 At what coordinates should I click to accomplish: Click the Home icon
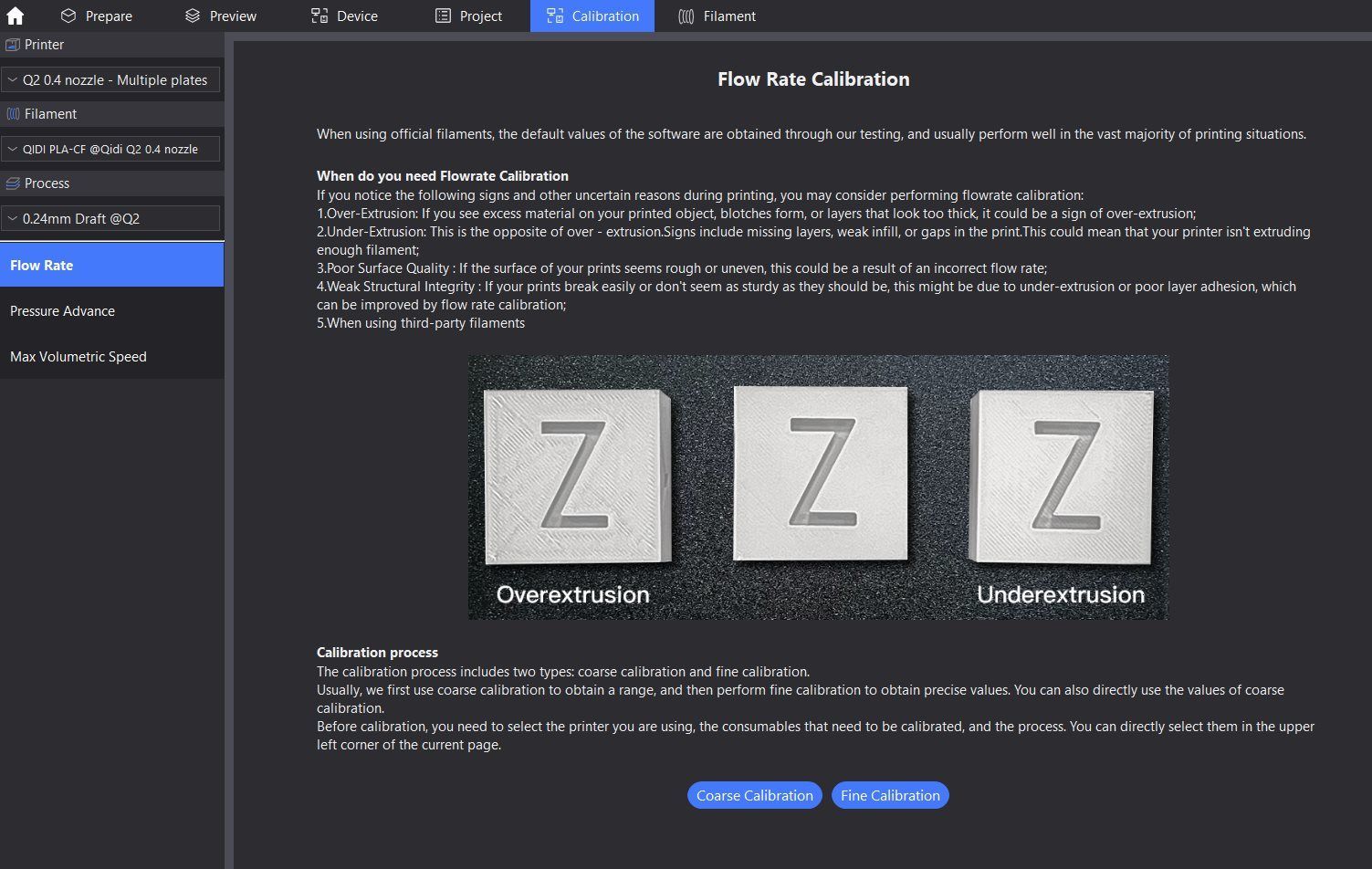pyautogui.click(x=16, y=16)
